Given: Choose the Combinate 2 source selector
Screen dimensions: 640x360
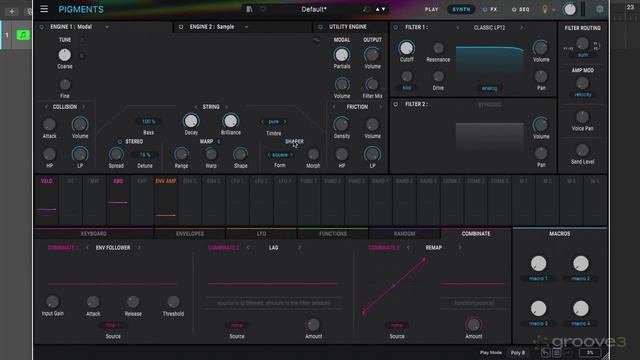Looking at the screenshot, I should 237,326.
